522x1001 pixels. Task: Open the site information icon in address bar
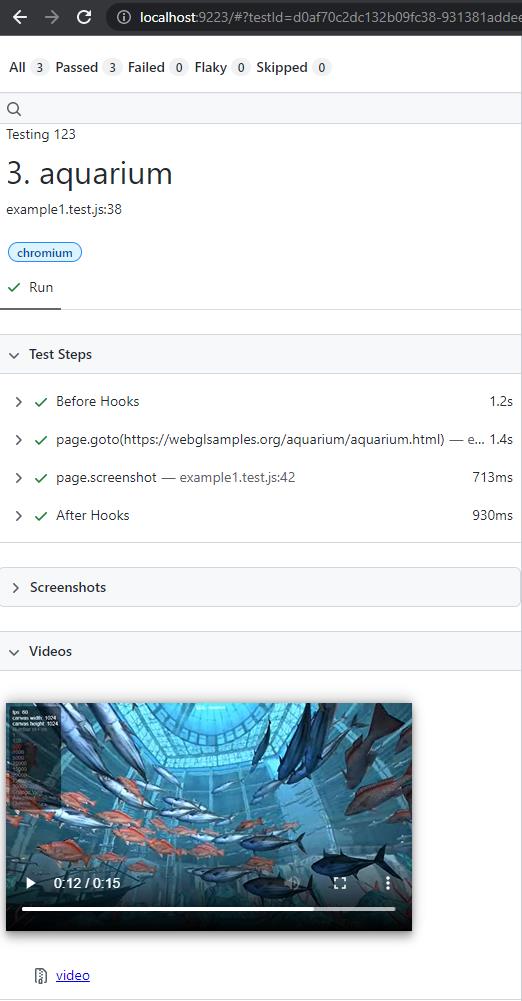click(x=124, y=17)
